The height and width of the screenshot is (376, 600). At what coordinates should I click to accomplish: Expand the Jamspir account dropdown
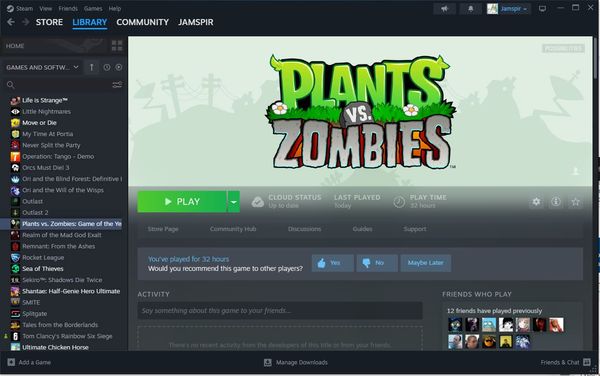click(509, 8)
